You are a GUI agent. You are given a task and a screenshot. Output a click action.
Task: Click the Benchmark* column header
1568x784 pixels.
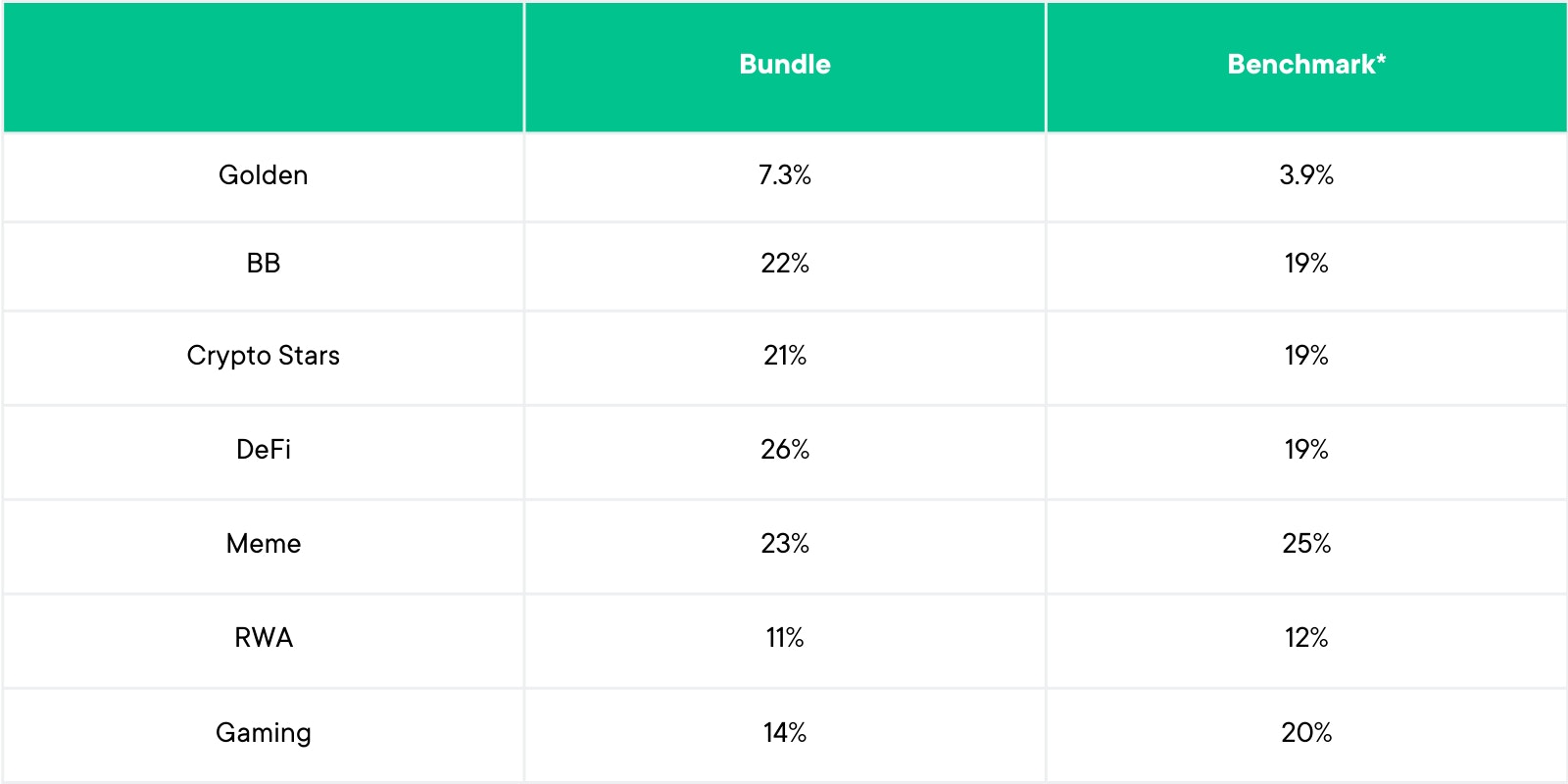click(x=1306, y=65)
